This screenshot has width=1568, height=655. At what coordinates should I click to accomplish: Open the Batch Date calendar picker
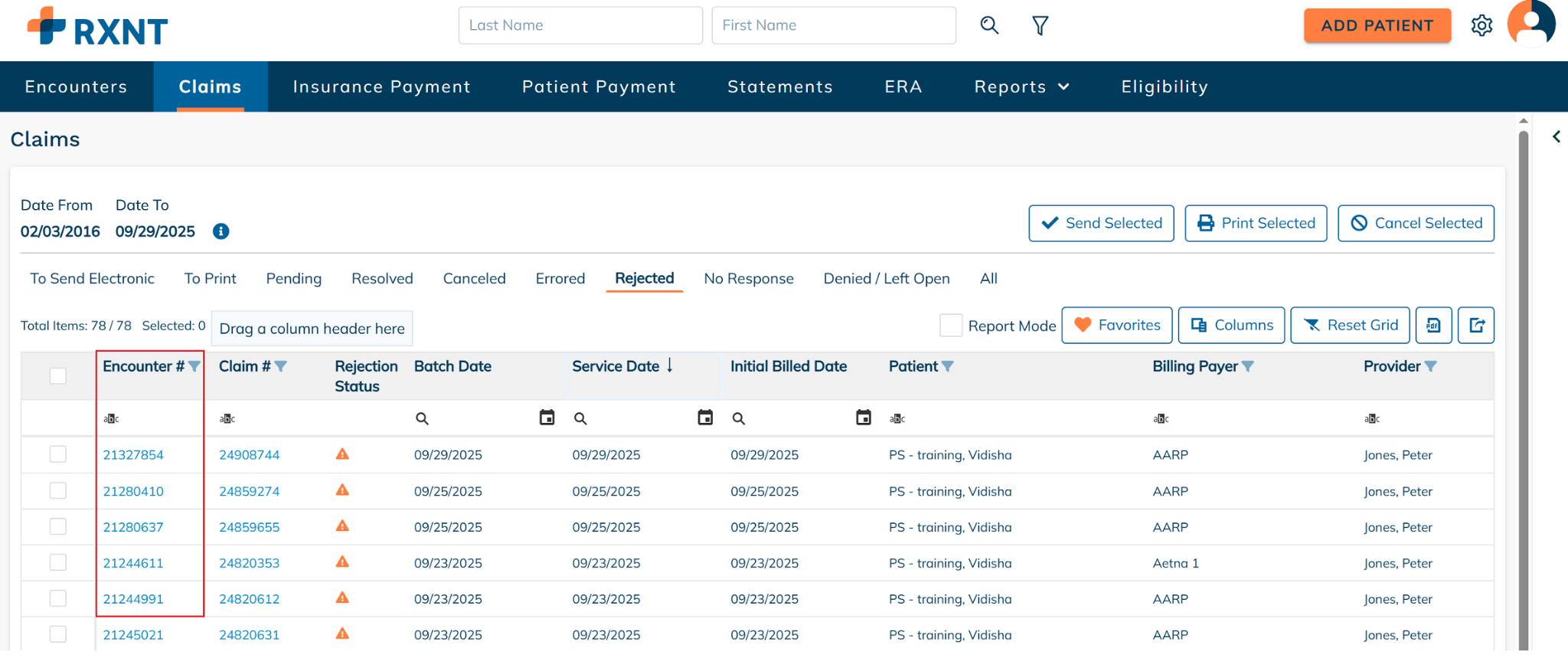547,418
